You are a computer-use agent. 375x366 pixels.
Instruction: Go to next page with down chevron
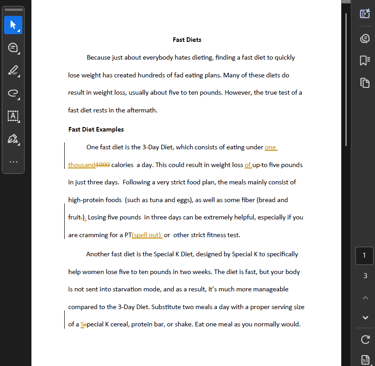(365, 317)
